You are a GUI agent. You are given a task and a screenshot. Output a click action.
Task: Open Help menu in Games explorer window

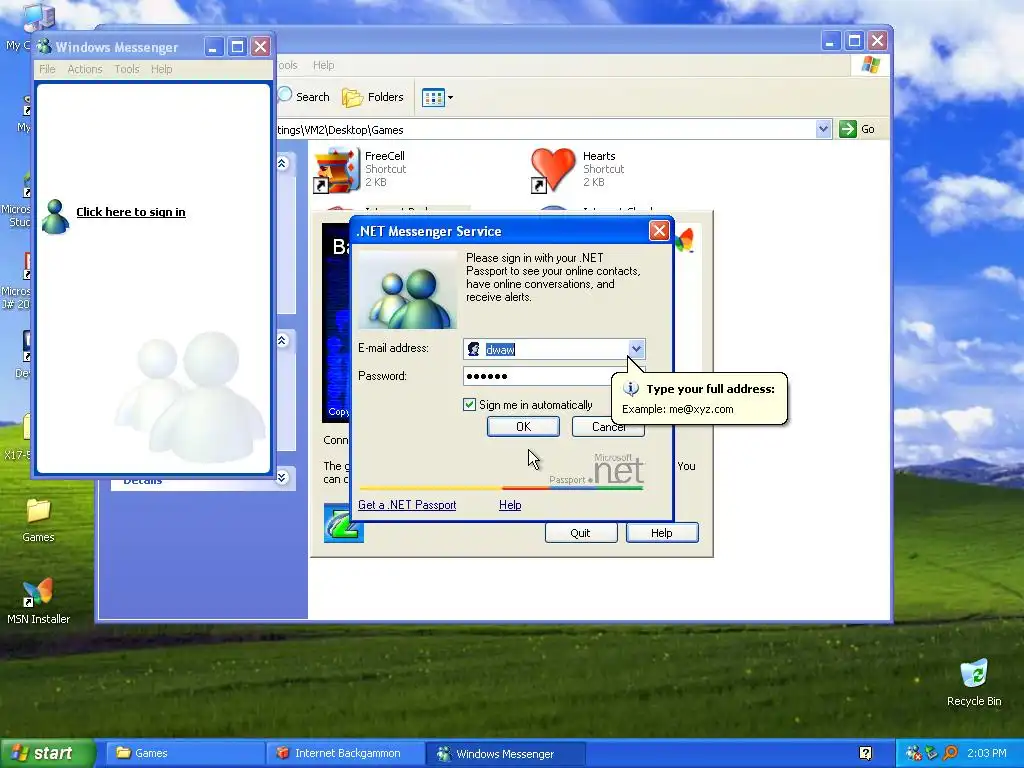point(323,65)
